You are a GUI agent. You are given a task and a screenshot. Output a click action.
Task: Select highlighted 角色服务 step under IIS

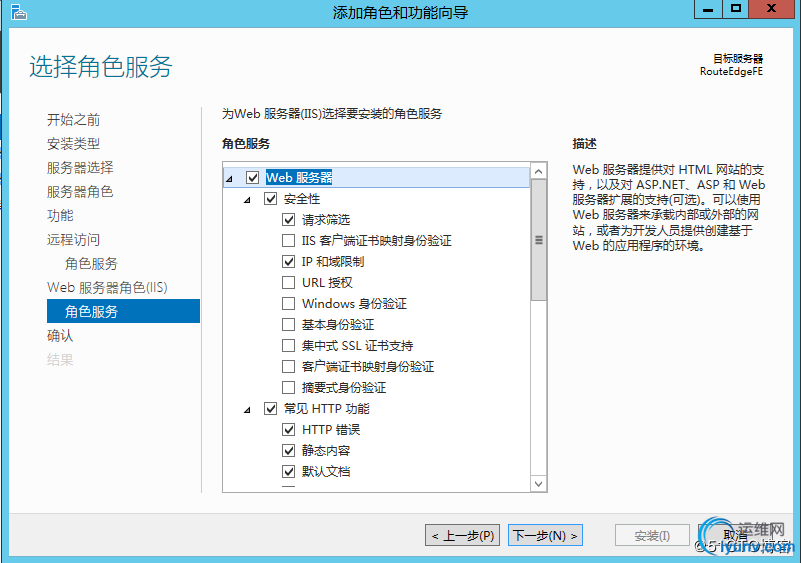coord(123,311)
